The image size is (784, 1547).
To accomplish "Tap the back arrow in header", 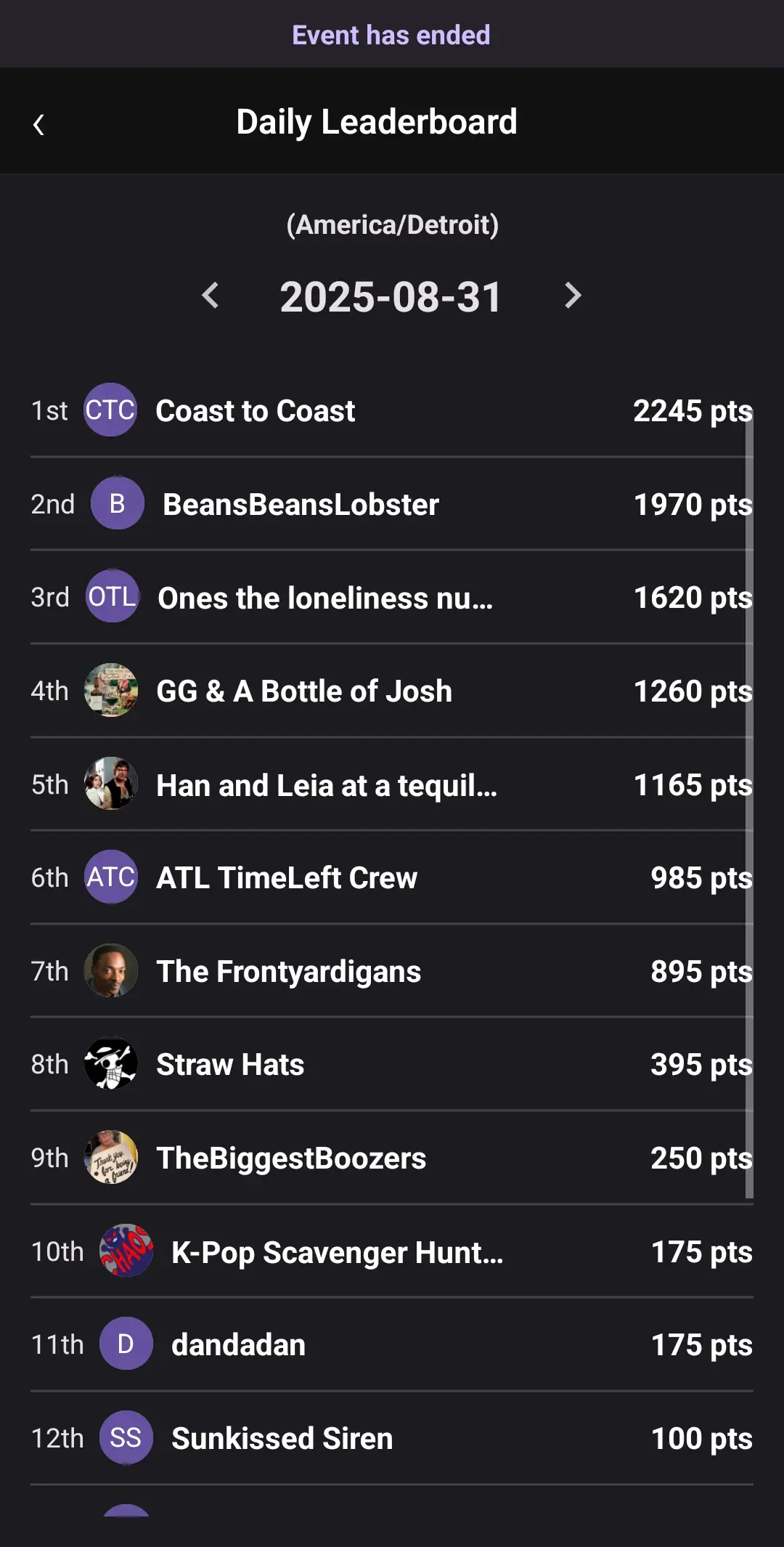I will pyautogui.click(x=39, y=125).
